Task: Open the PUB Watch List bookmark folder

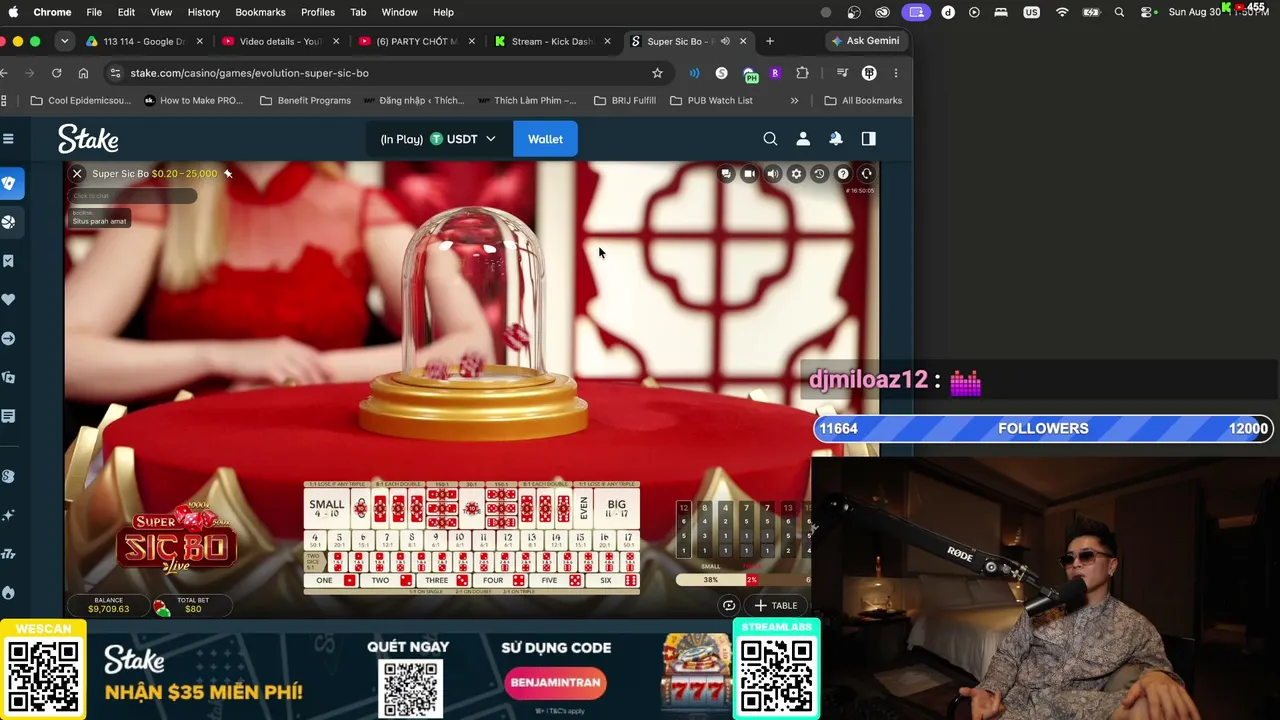Action: 711,100
